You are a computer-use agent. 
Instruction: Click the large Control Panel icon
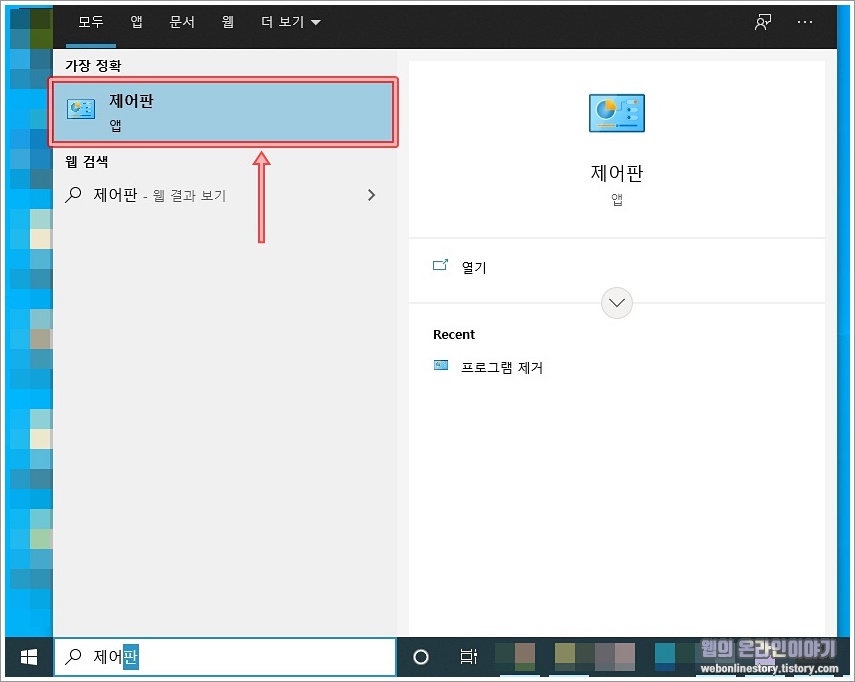click(x=617, y=113)
